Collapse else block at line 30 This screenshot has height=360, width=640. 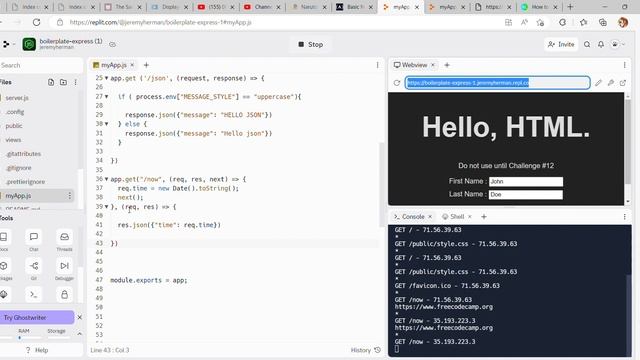(x=107, y=124)
